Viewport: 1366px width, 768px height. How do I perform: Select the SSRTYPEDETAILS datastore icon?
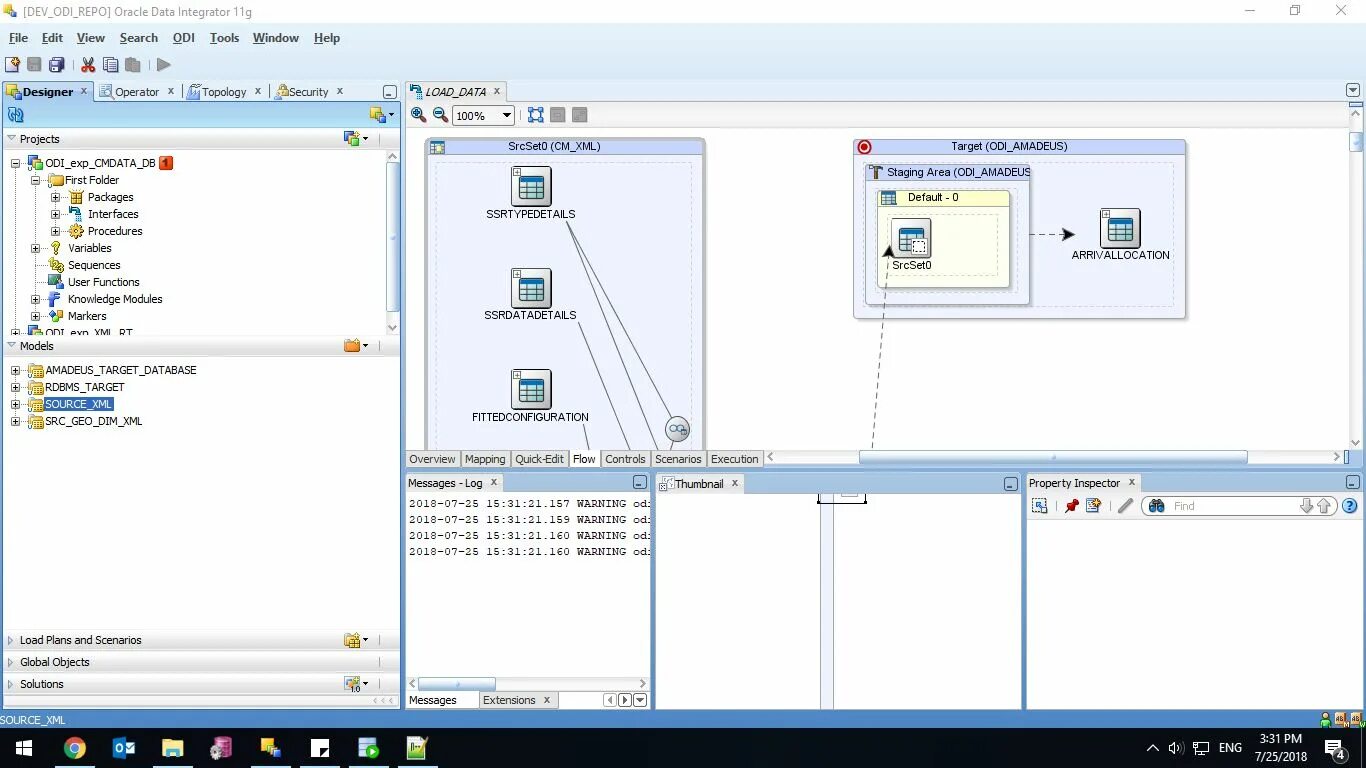pos(531,187)
